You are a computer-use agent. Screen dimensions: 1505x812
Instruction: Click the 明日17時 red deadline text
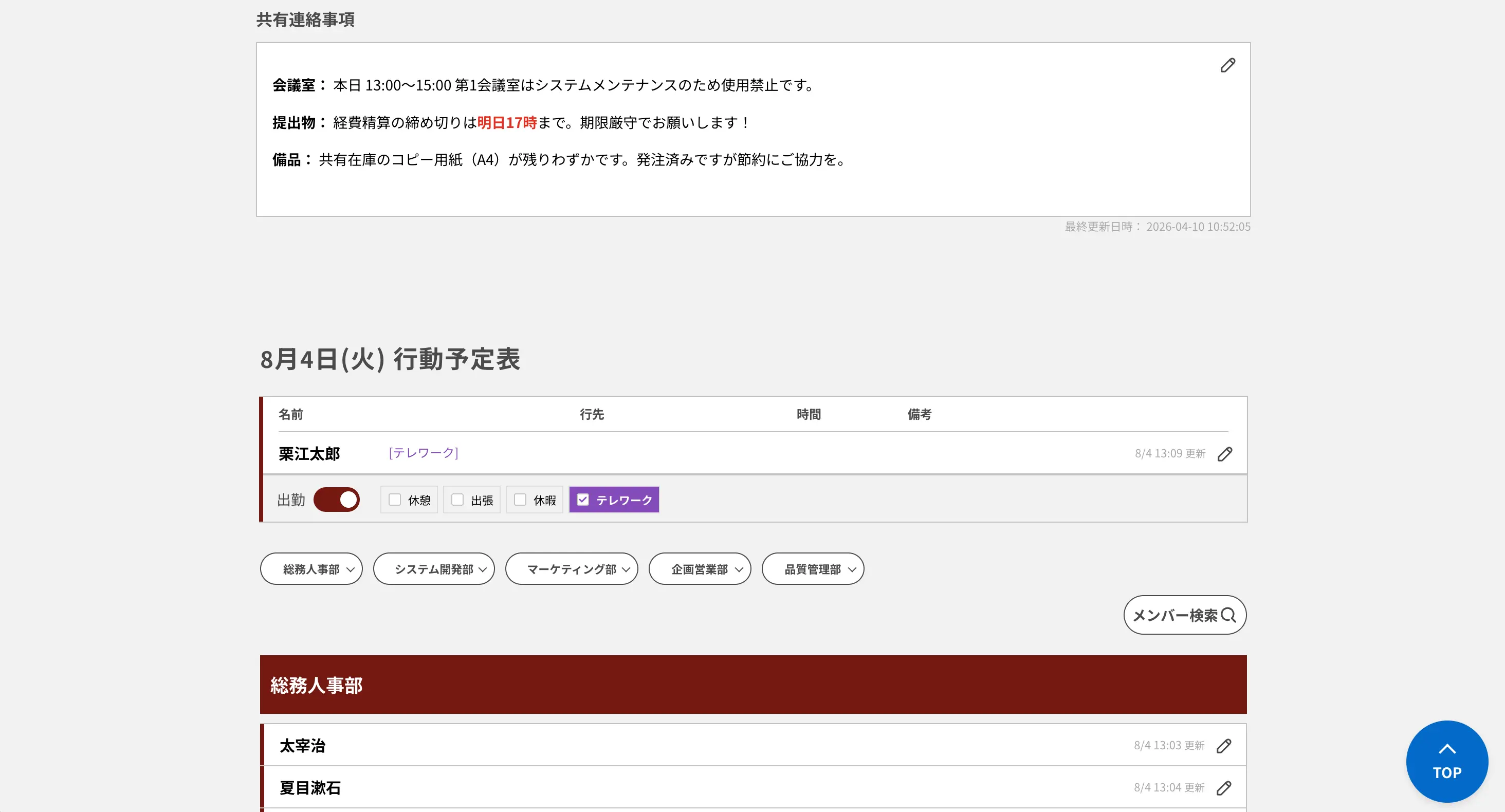coord(507,123)
